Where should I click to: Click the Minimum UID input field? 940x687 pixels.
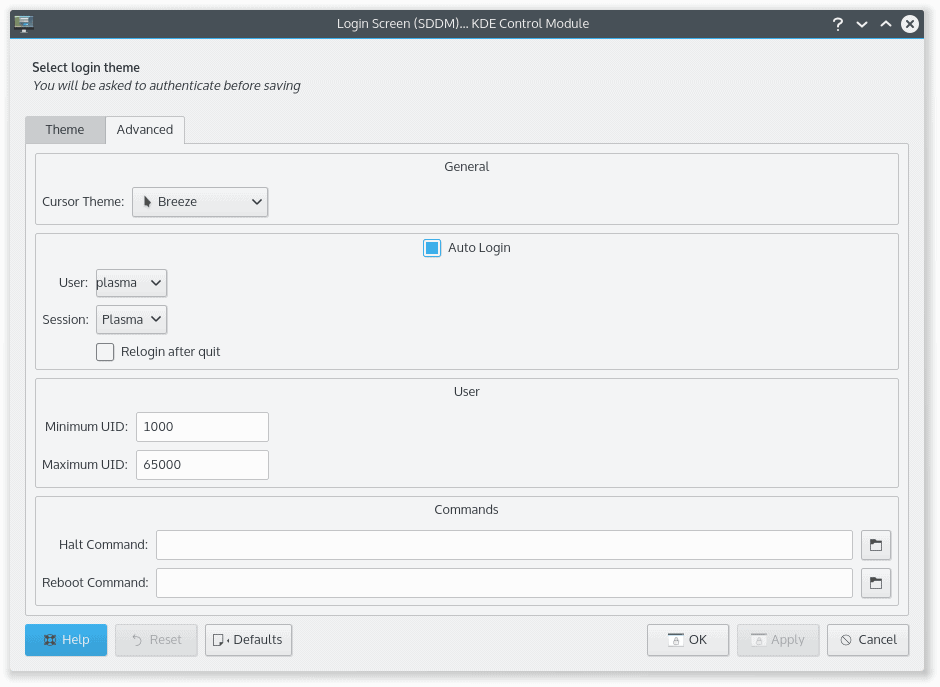point(202,427)
